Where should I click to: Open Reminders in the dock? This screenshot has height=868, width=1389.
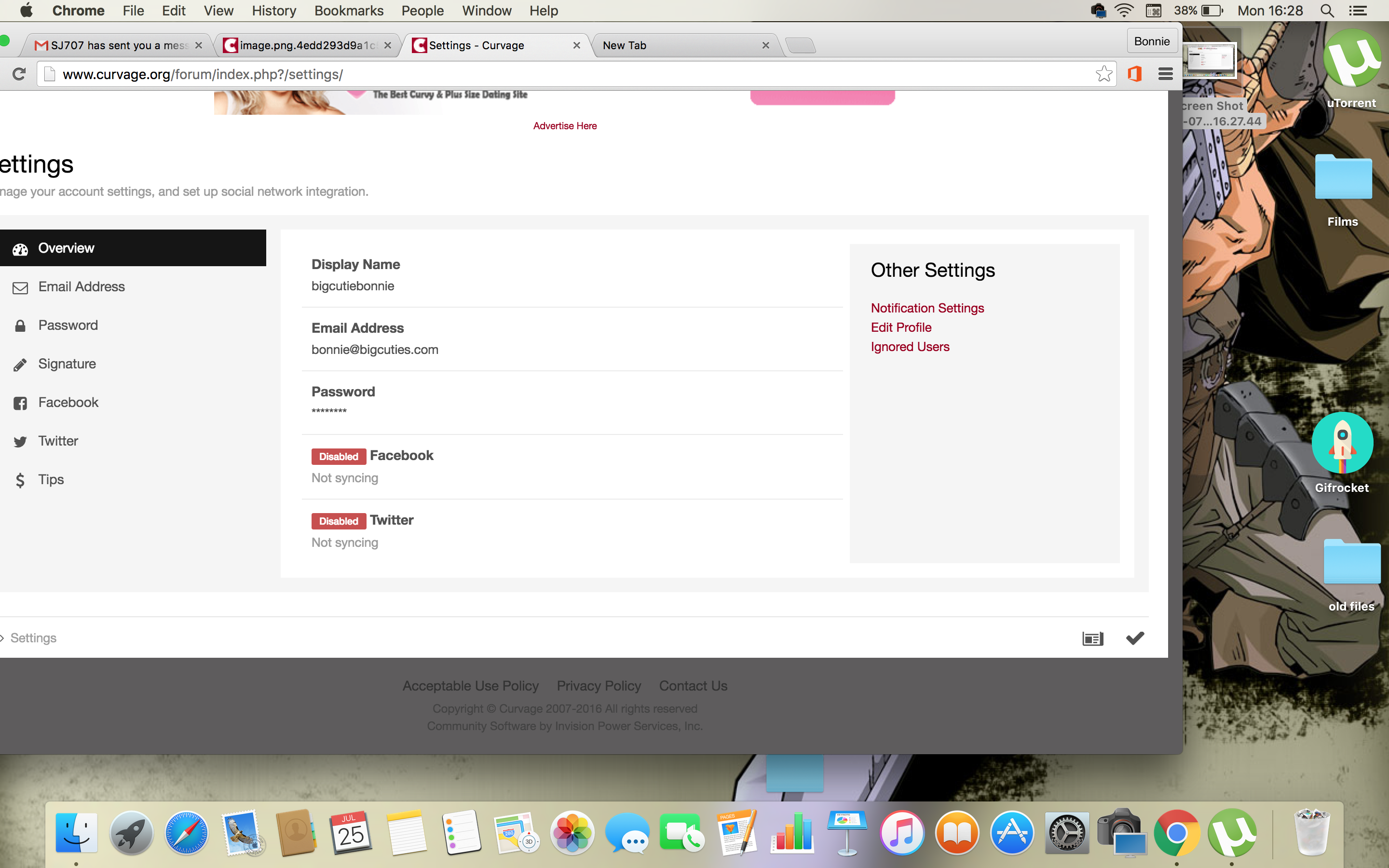click(462, 832)
